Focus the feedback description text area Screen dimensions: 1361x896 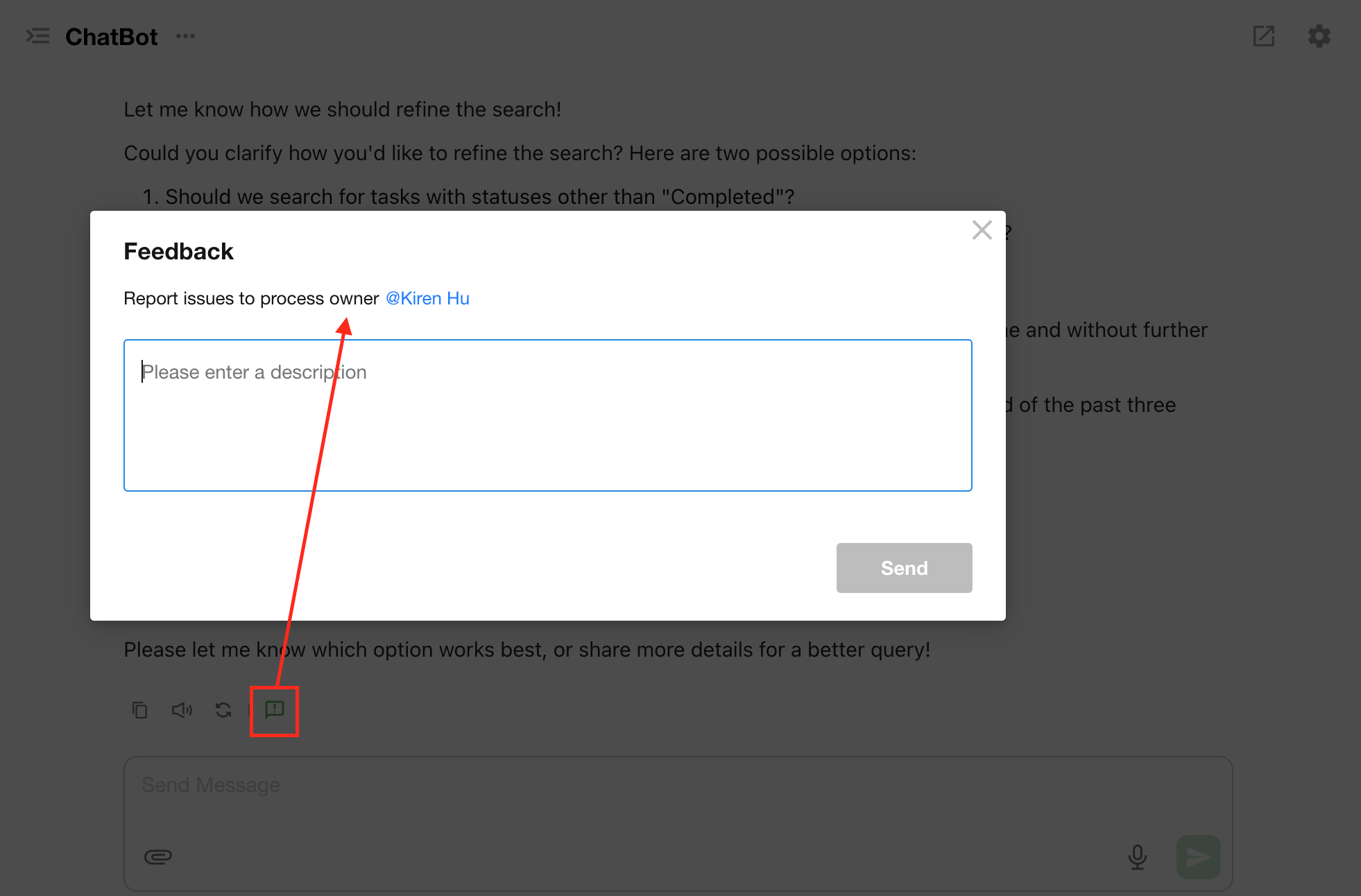click(547, 415)
